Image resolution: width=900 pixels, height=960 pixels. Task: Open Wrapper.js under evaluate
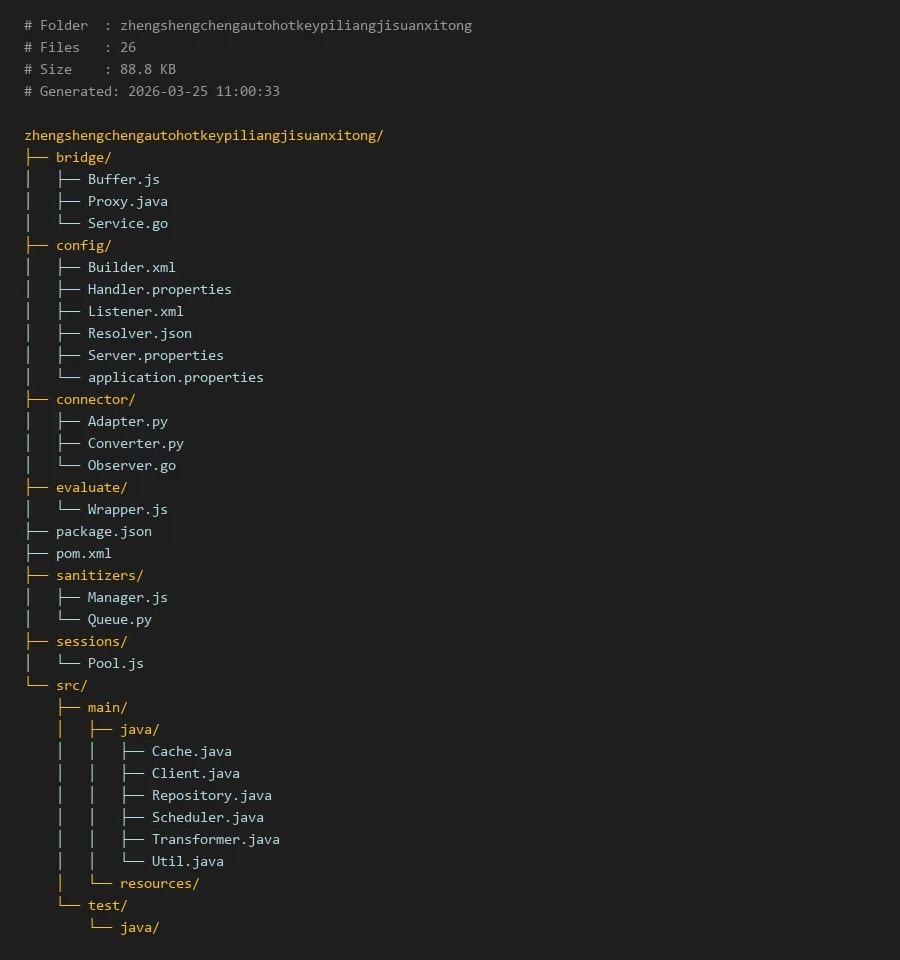pyautogui.click(x=127, y=509)
